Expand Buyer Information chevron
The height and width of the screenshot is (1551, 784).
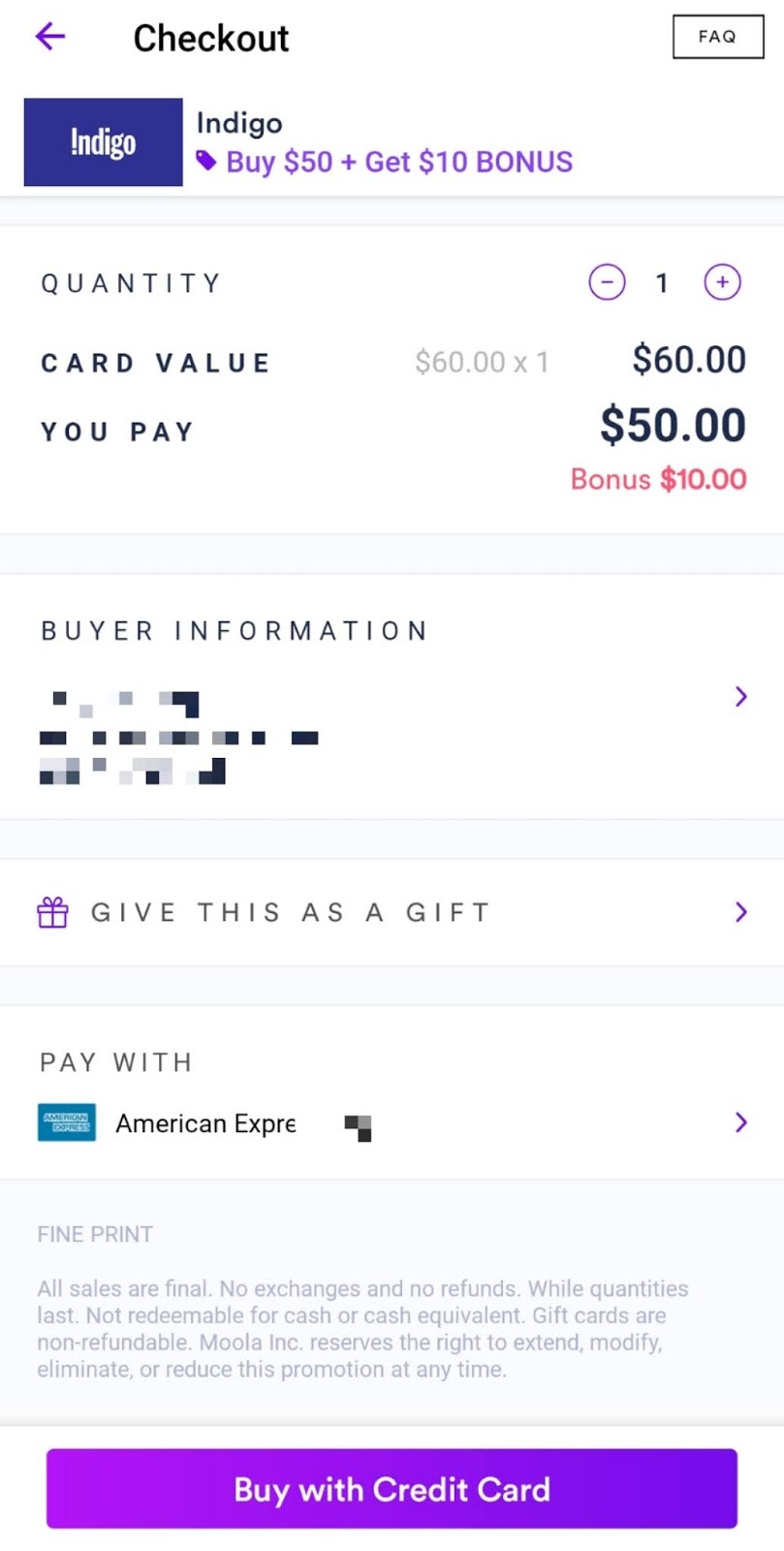coord(740,696)
